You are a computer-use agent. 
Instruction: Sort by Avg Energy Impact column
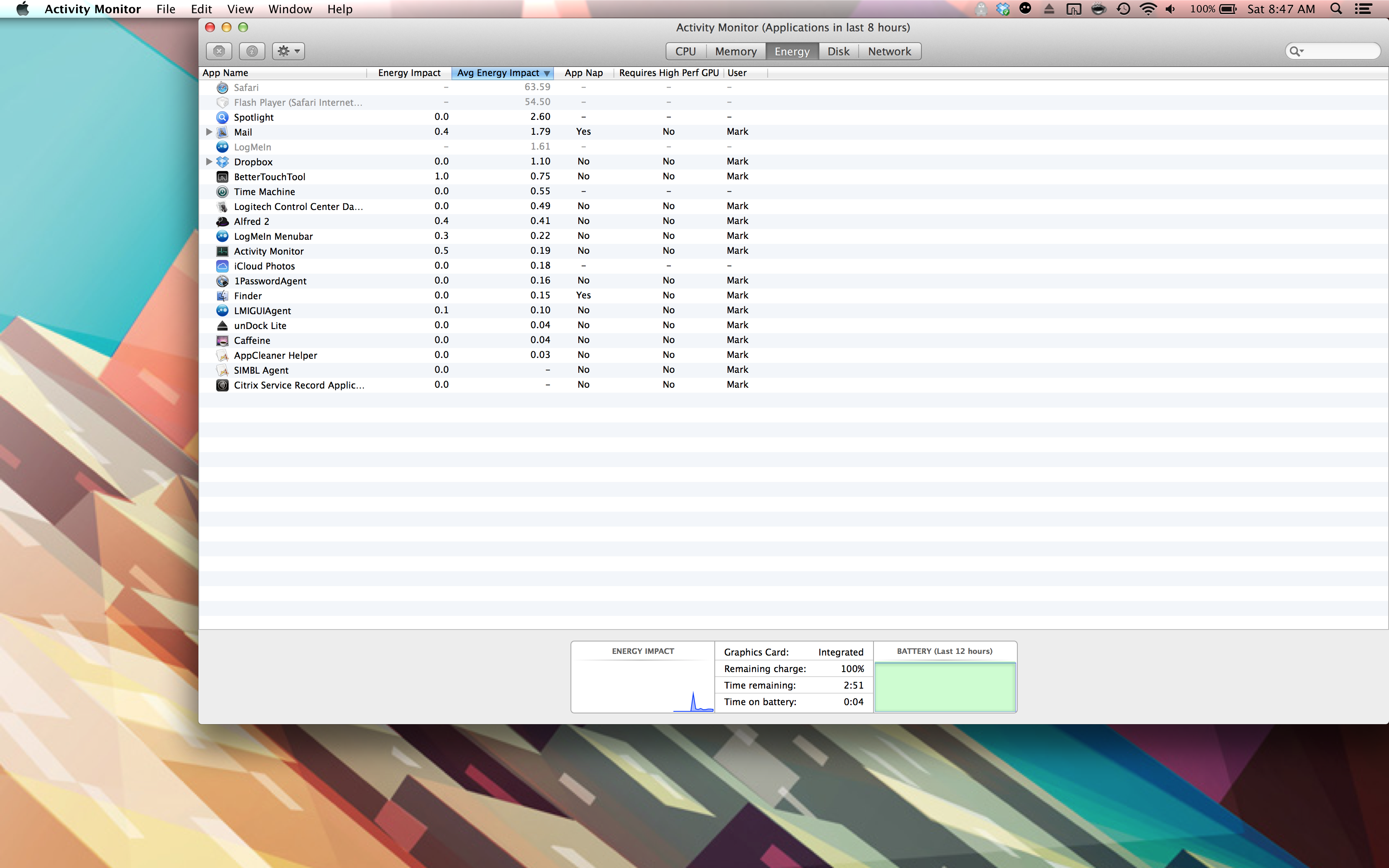(x=498, y=73)
